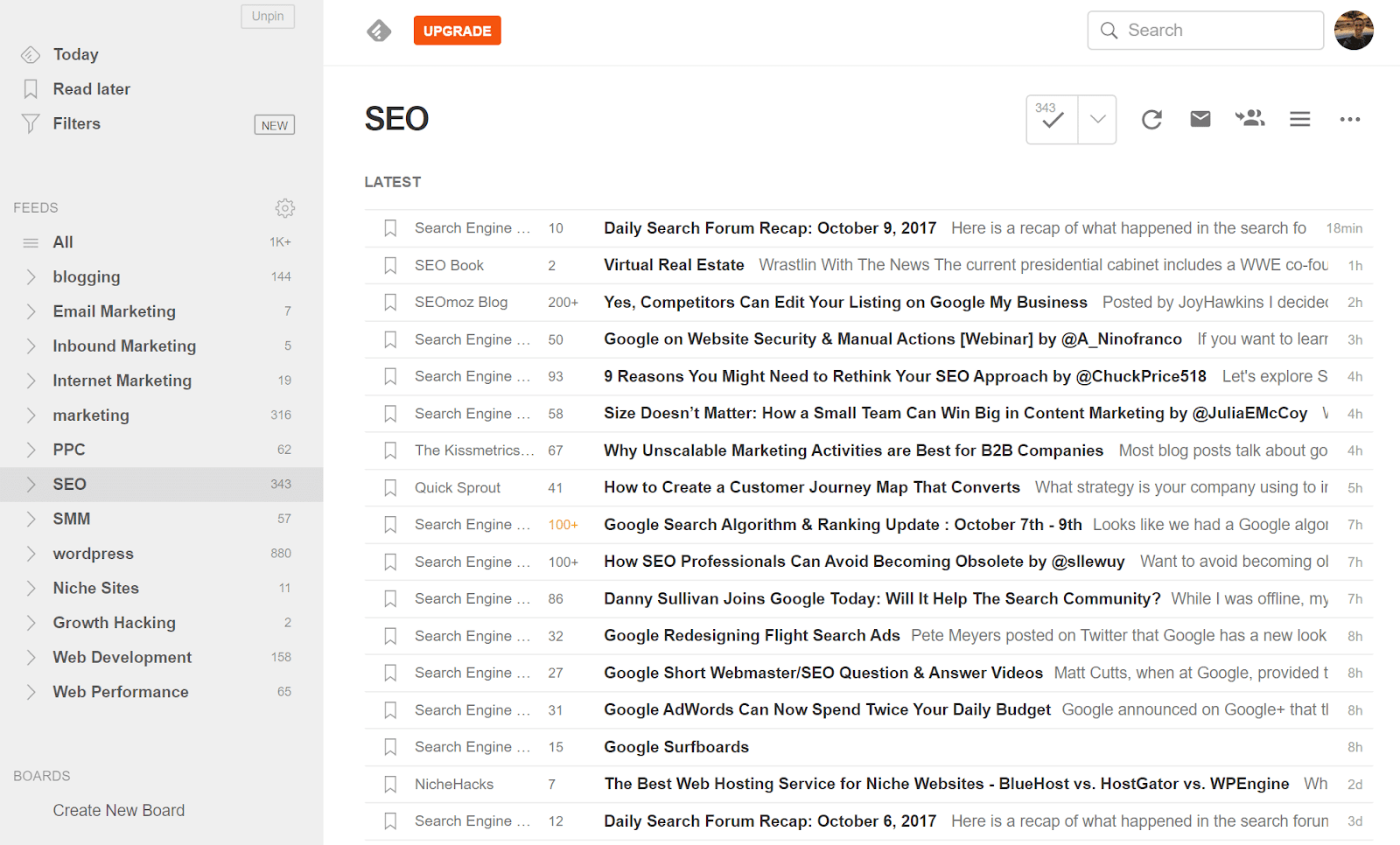Expand the SMM category chevron
This screenshot has height=845, width=1400.
coord(31,519)
